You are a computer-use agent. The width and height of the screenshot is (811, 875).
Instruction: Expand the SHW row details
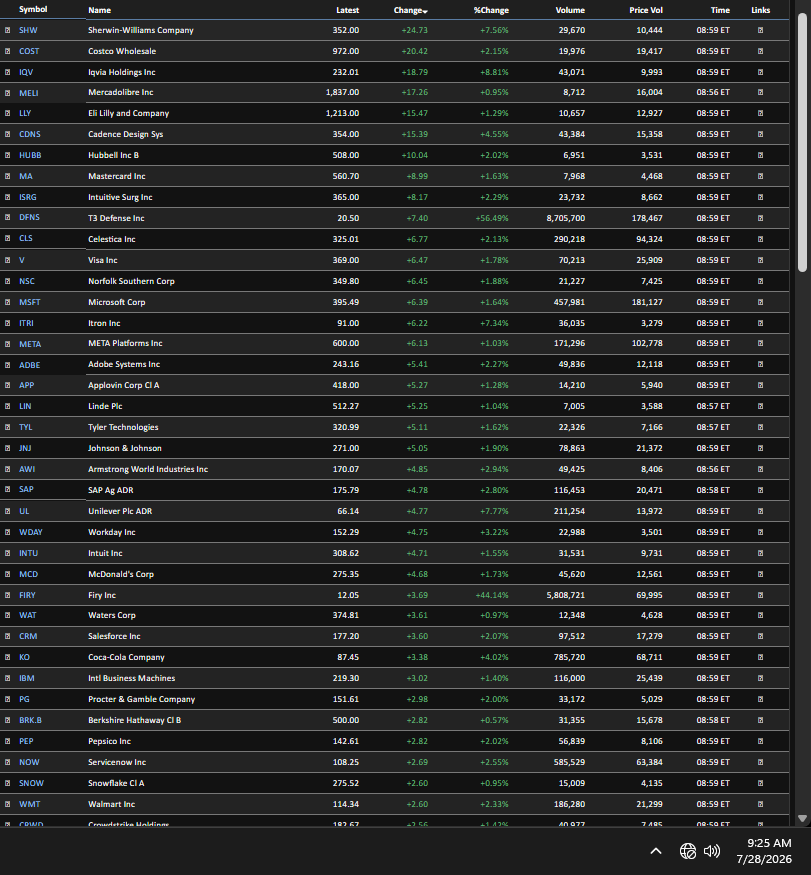7,30
